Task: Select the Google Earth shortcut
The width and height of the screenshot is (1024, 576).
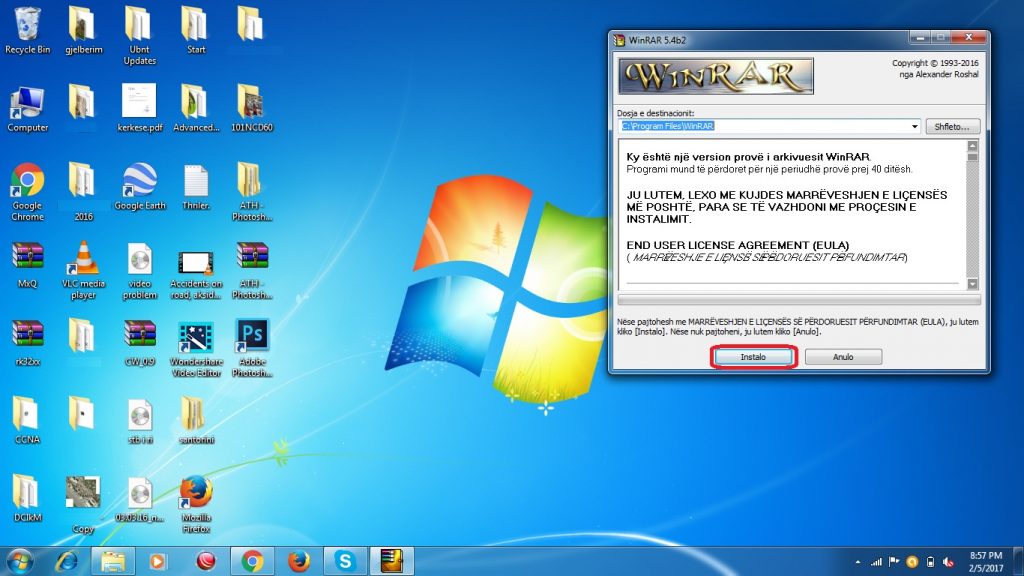Action: (x=139, y=186)
